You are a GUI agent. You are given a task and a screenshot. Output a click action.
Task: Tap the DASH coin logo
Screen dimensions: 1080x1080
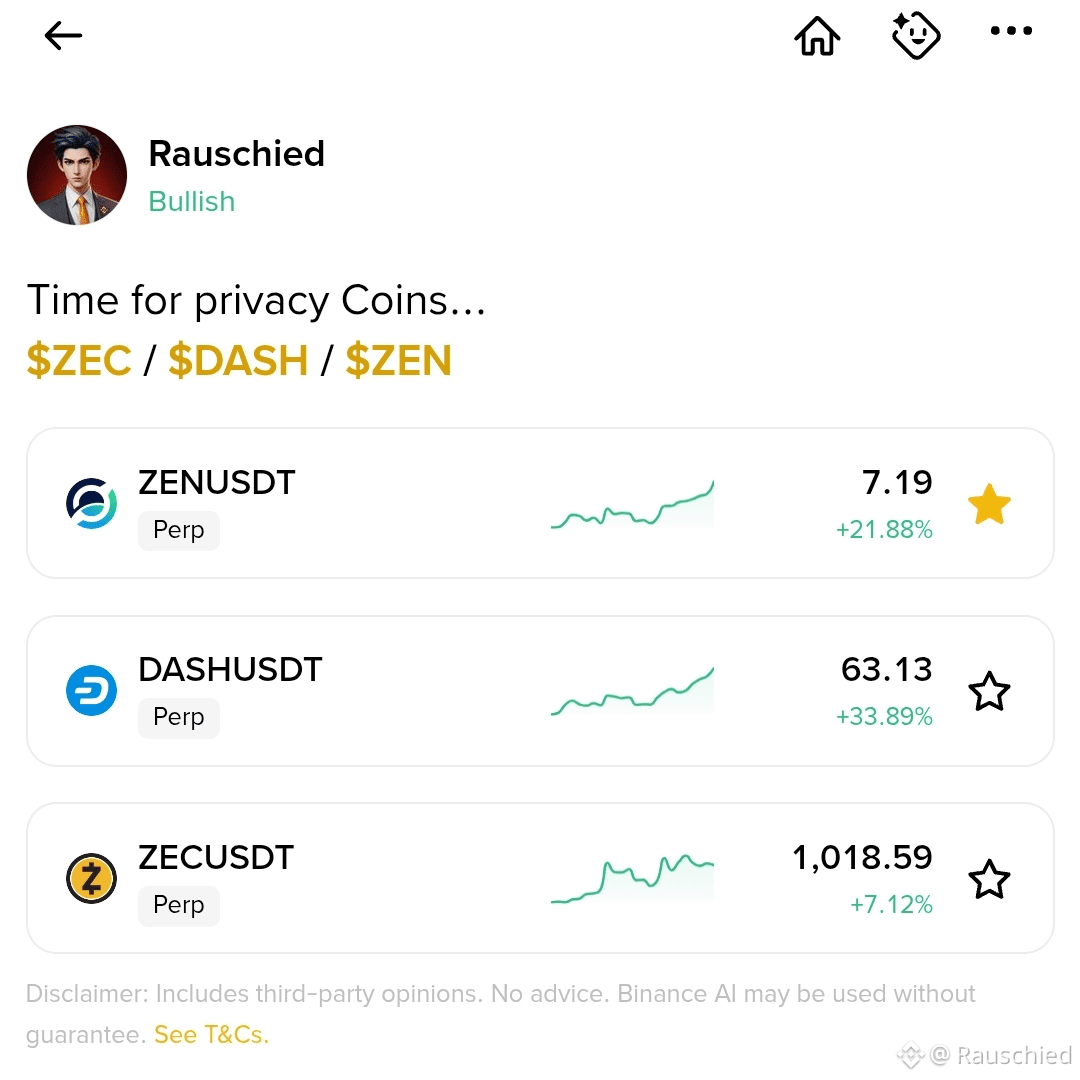pyautogui.click(x=91, y=690)
